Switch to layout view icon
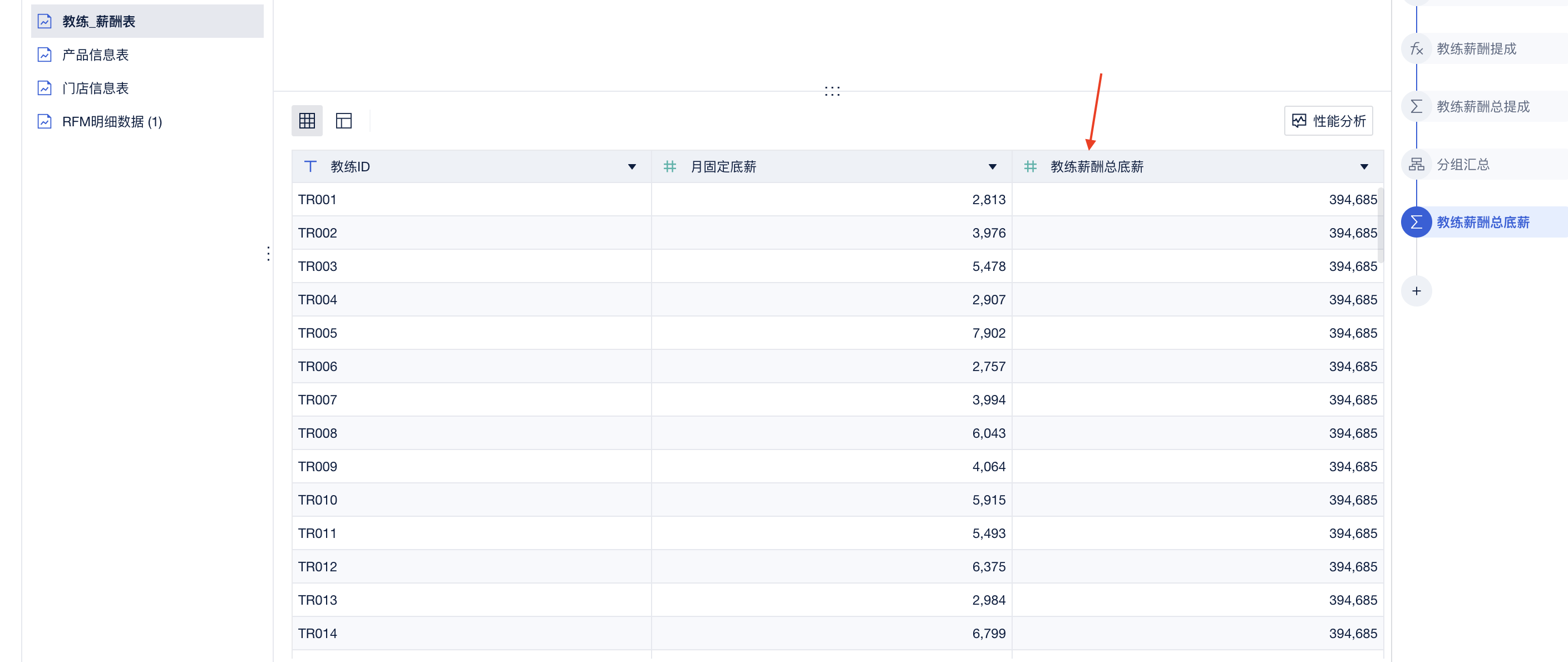The image size is (1568, 662). pyautogui.click(x=343, y=121)
